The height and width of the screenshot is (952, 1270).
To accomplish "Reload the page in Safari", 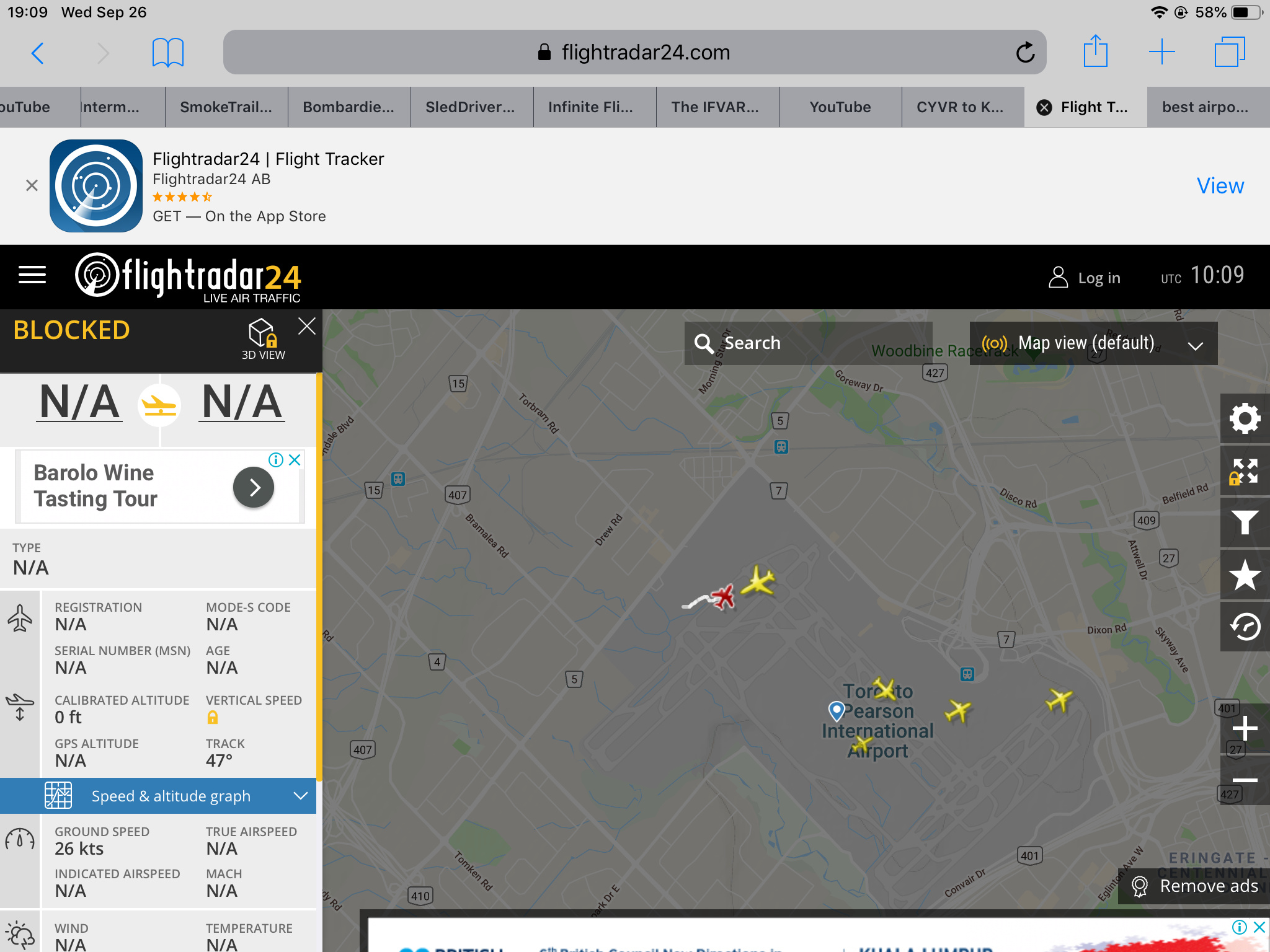I will click(x=1026, y=53).
